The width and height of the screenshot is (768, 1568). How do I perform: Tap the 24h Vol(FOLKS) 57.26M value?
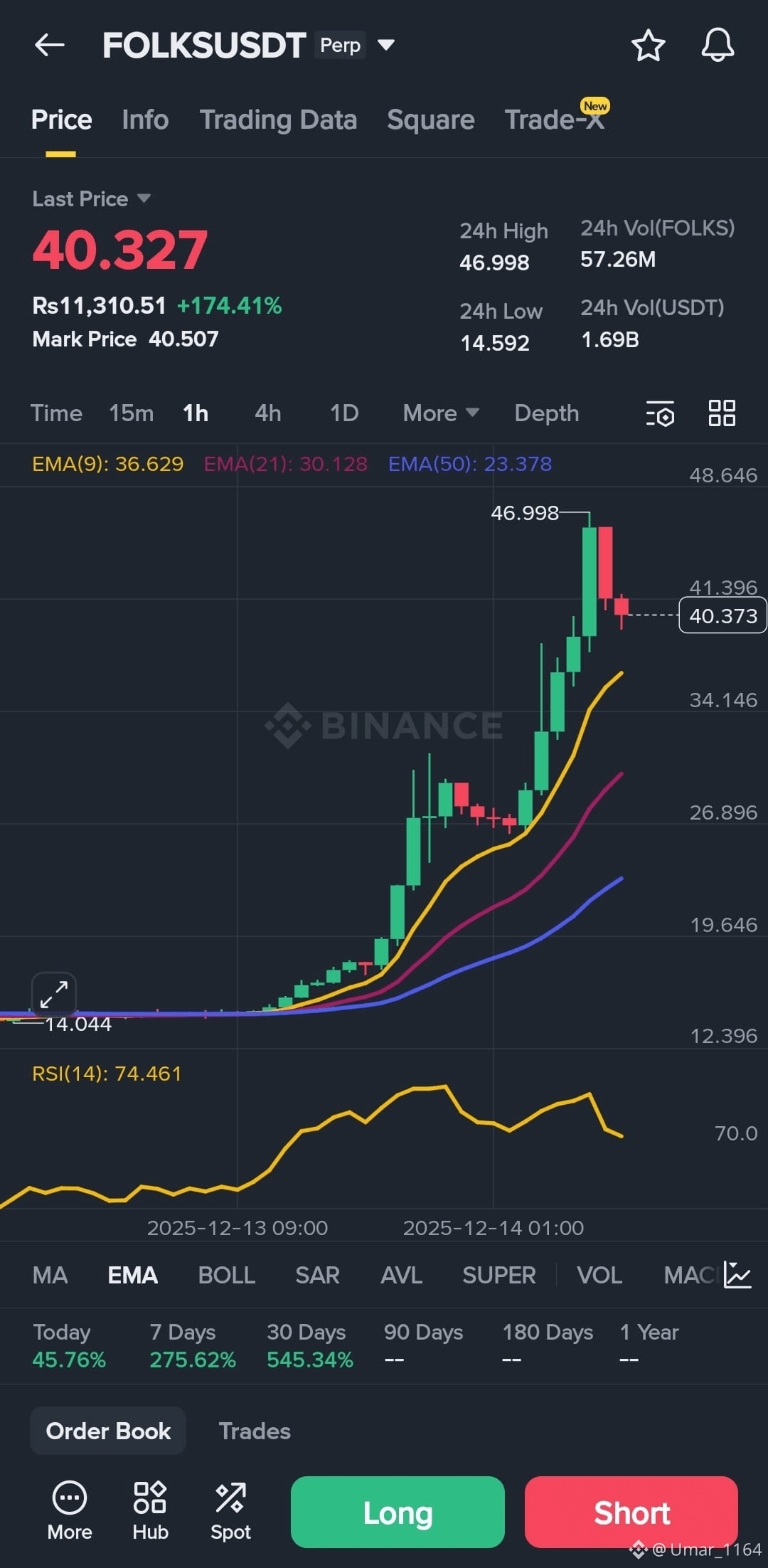pos(618,260)
